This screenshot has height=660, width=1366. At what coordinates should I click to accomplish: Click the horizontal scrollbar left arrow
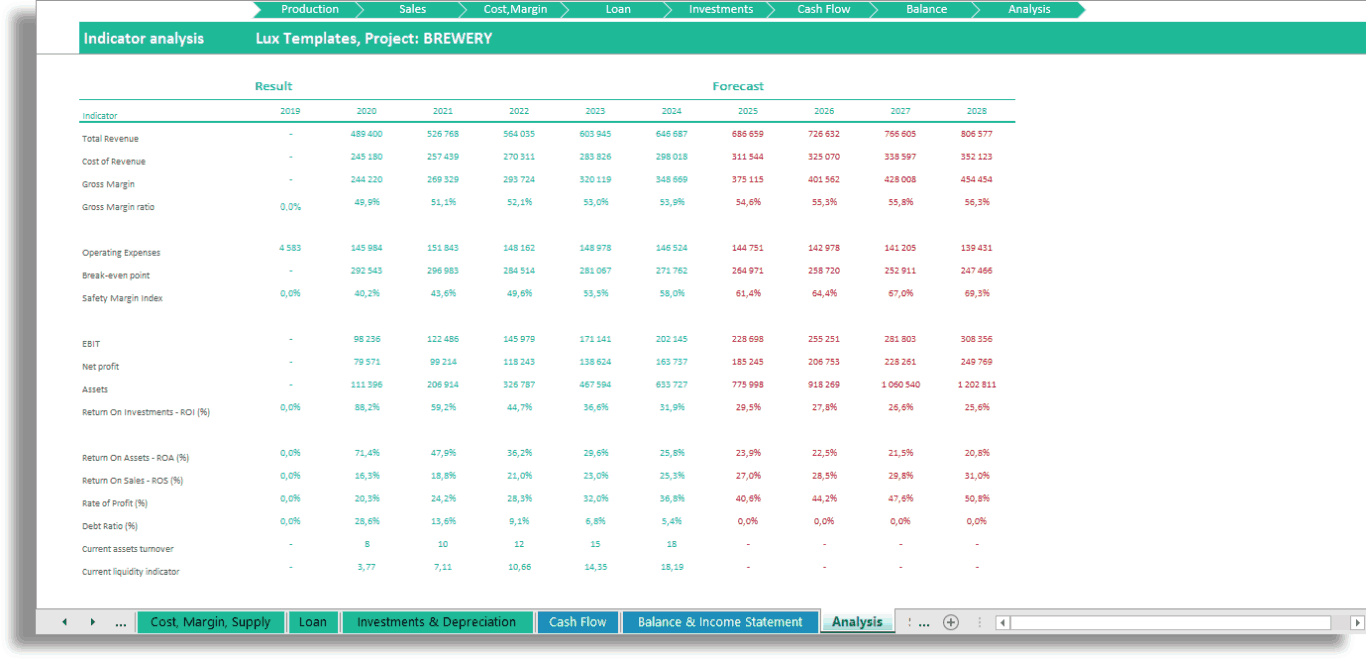[1003, 622]
